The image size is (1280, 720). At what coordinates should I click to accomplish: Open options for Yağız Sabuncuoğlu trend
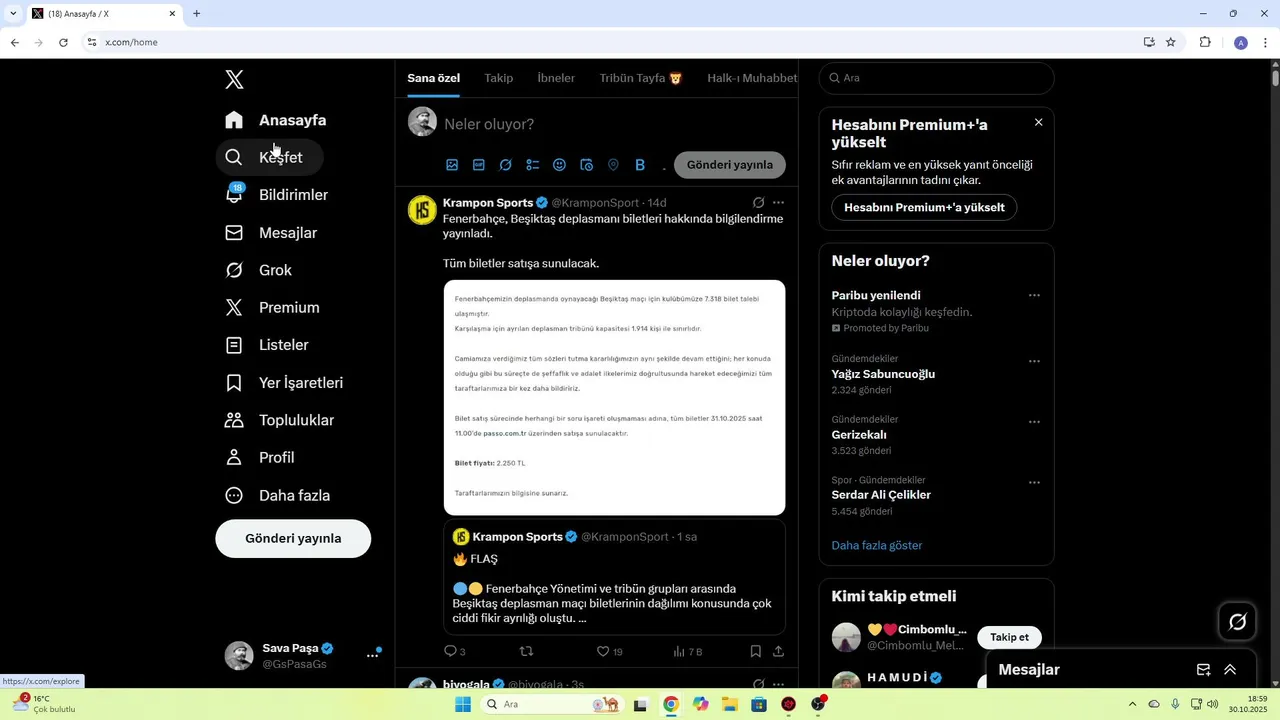pos(1034,361)
